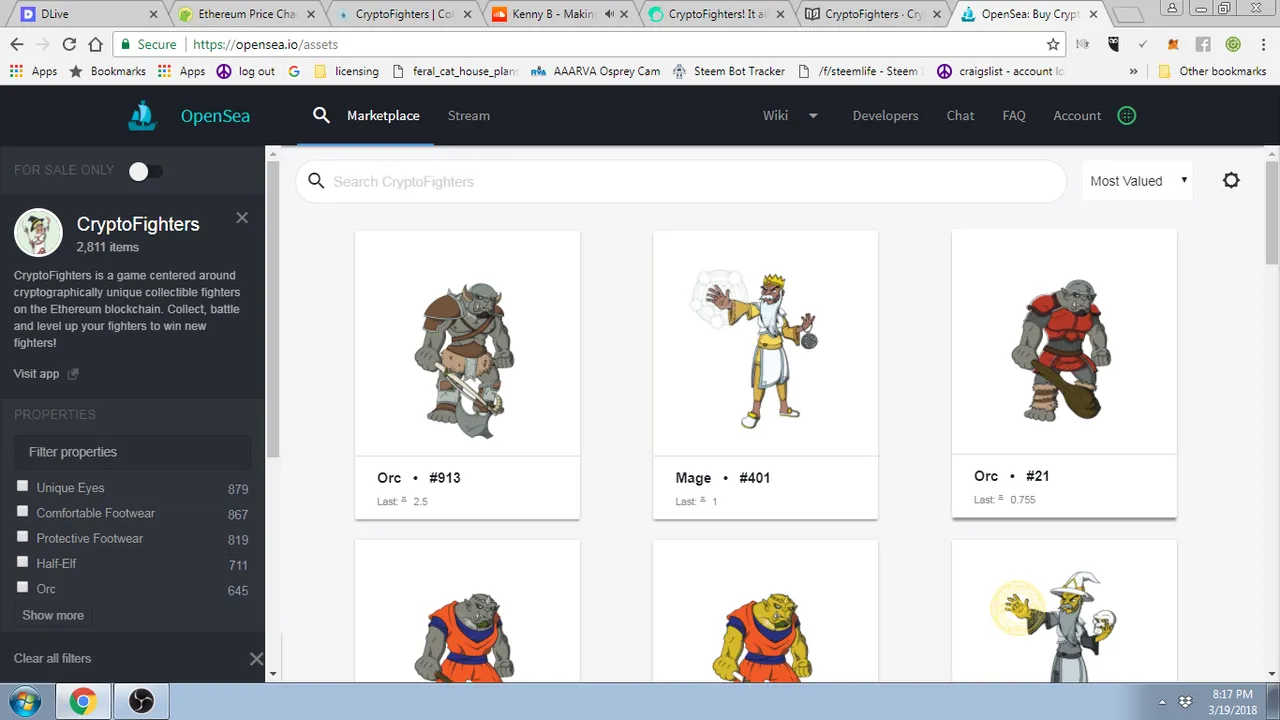The height and width of the screenshot is (720, 1280).
Task: Reload the page with the refresh icon
Action: point(69,44)
